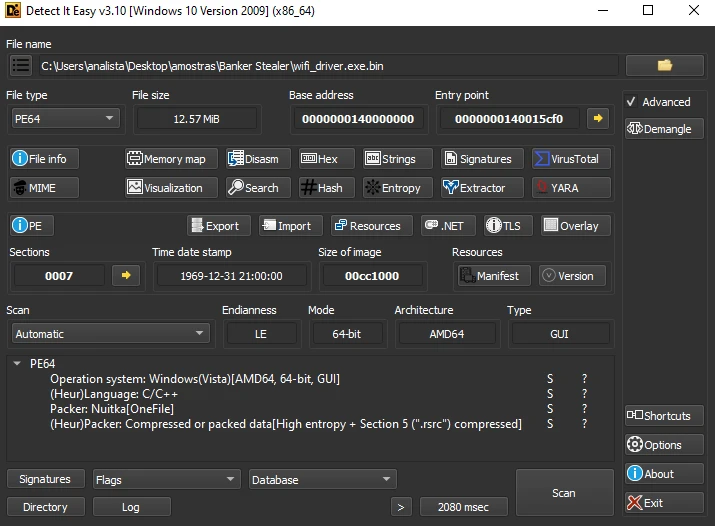The image size is (715, 526).
Task: Open the Entropy analysis
Action: click(x=392, y=188)
